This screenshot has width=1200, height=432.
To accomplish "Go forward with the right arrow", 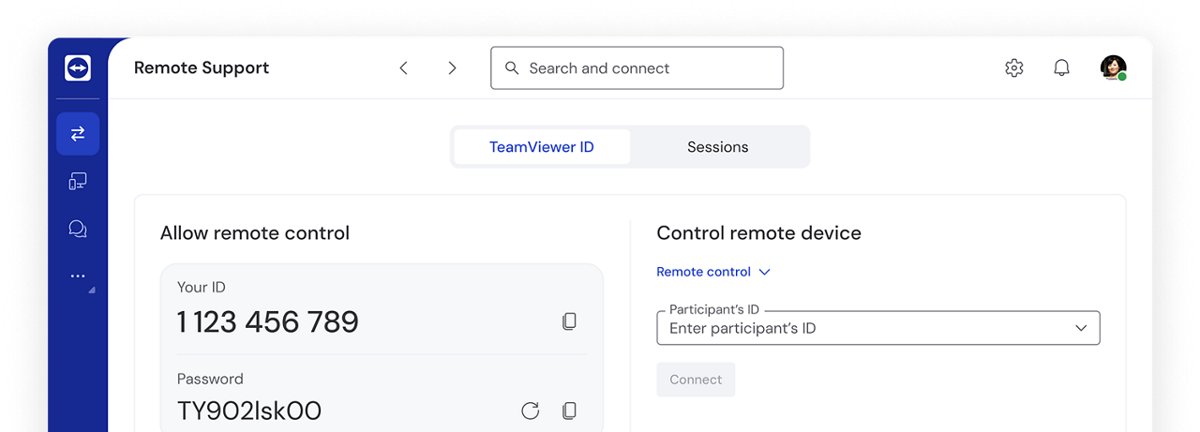I will tap(452, 68).
